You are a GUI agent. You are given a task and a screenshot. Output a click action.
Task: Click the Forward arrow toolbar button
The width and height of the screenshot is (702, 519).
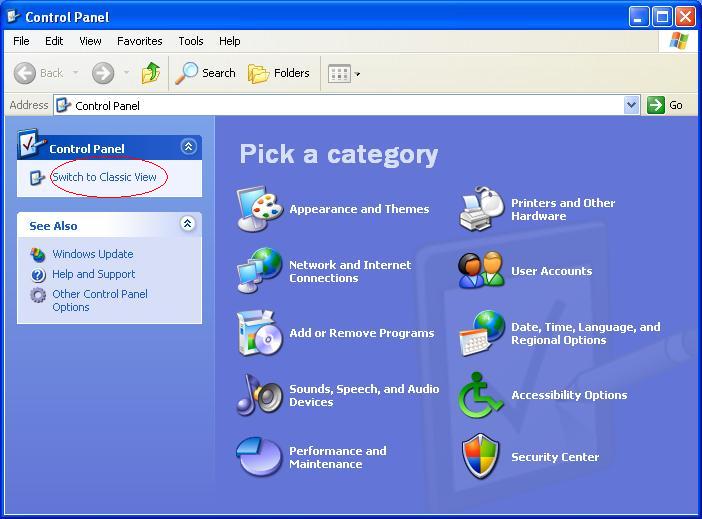click(x=103, y=73)
